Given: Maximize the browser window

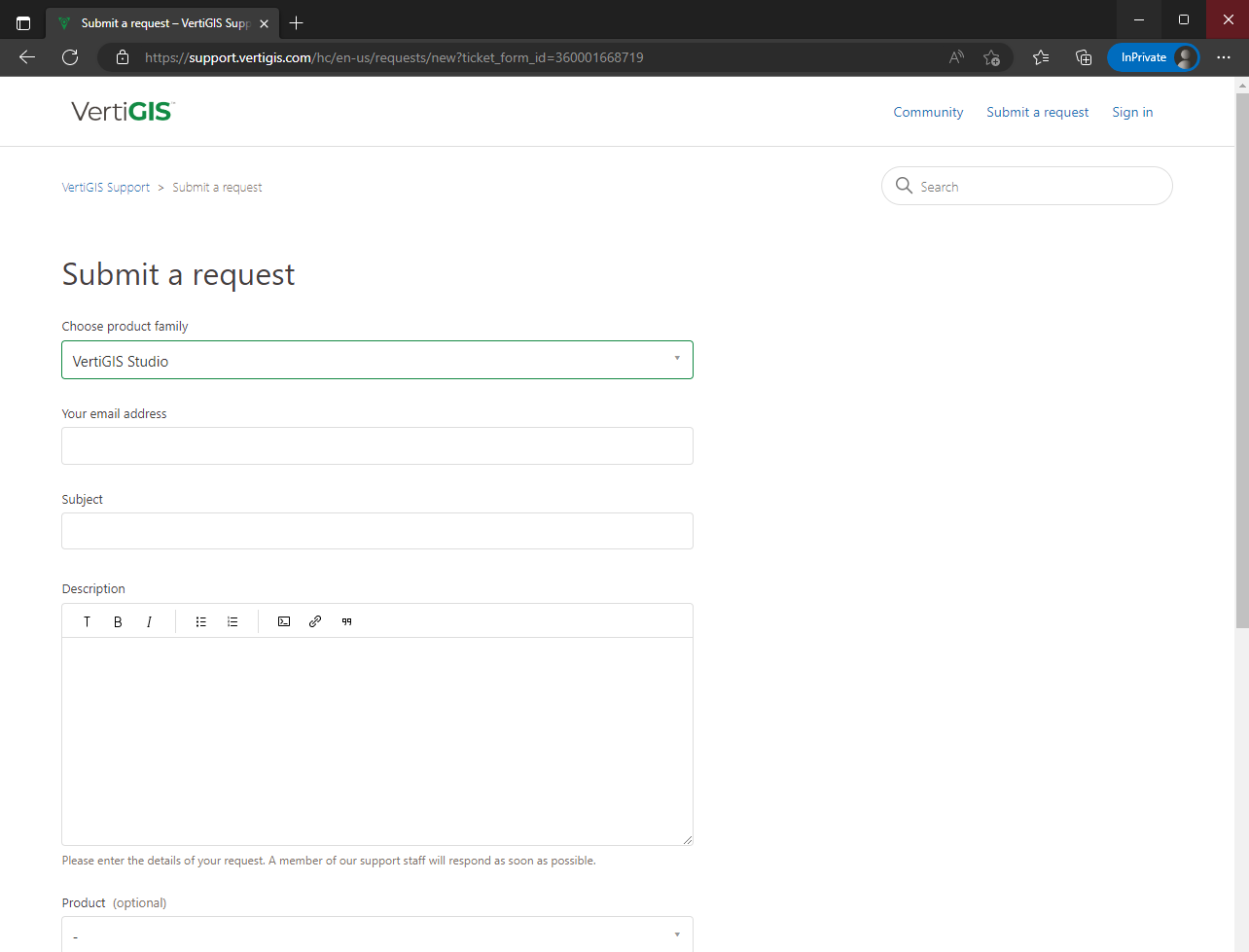Looking at the screenshot, I should [1183, 19].
